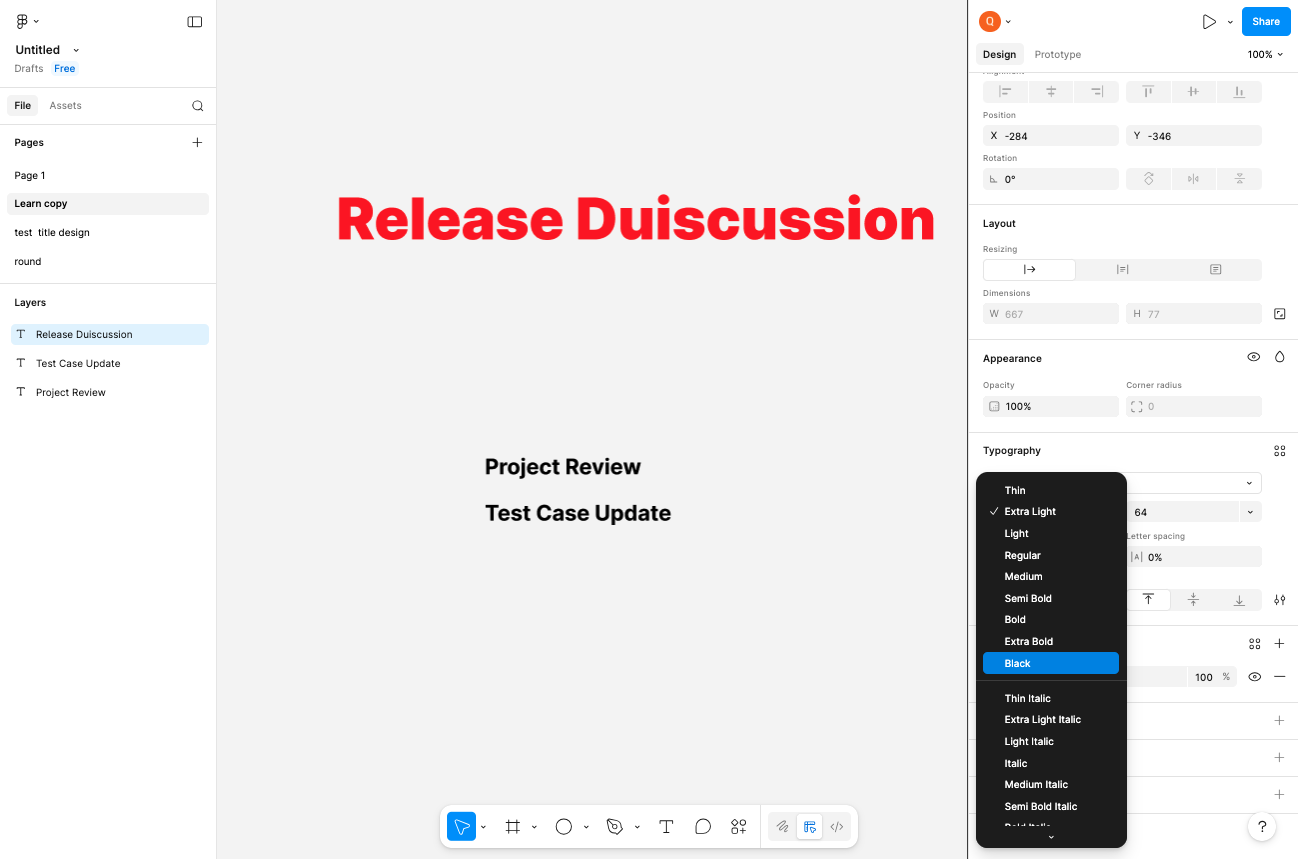Open the Figma main menu logo
The height and width of the screenshot is (859, 1298).
22,21
